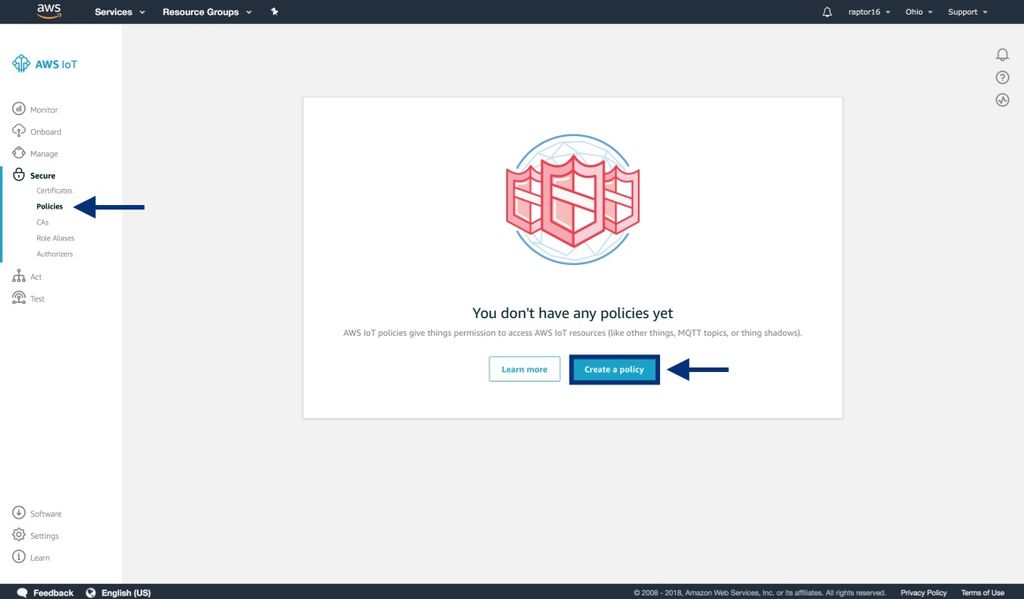The image size is (1024, 599).
Task: Open the right-side notifications bell icon
Action: [1002, 55]
